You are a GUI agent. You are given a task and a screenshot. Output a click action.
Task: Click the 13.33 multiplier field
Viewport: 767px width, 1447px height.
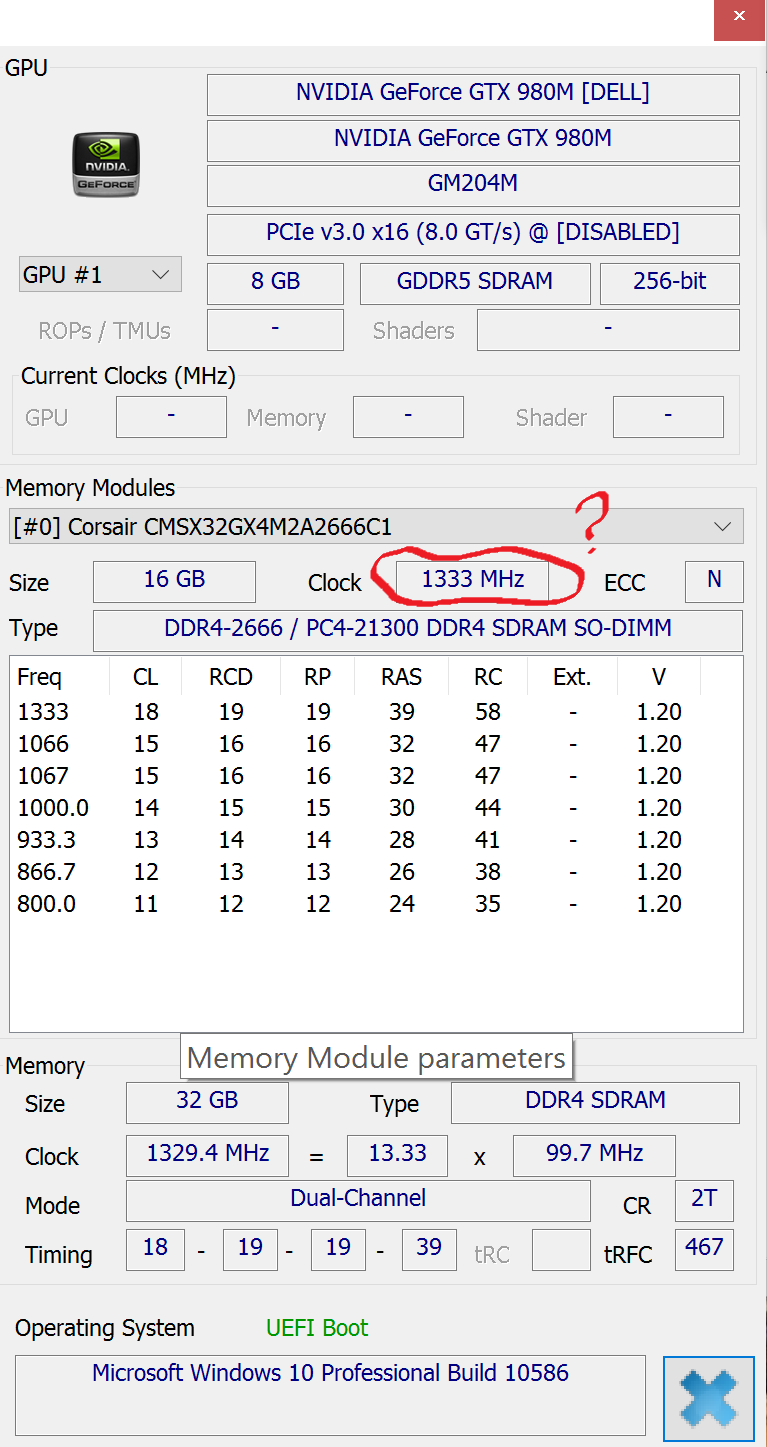click(x=397, y=1155)
